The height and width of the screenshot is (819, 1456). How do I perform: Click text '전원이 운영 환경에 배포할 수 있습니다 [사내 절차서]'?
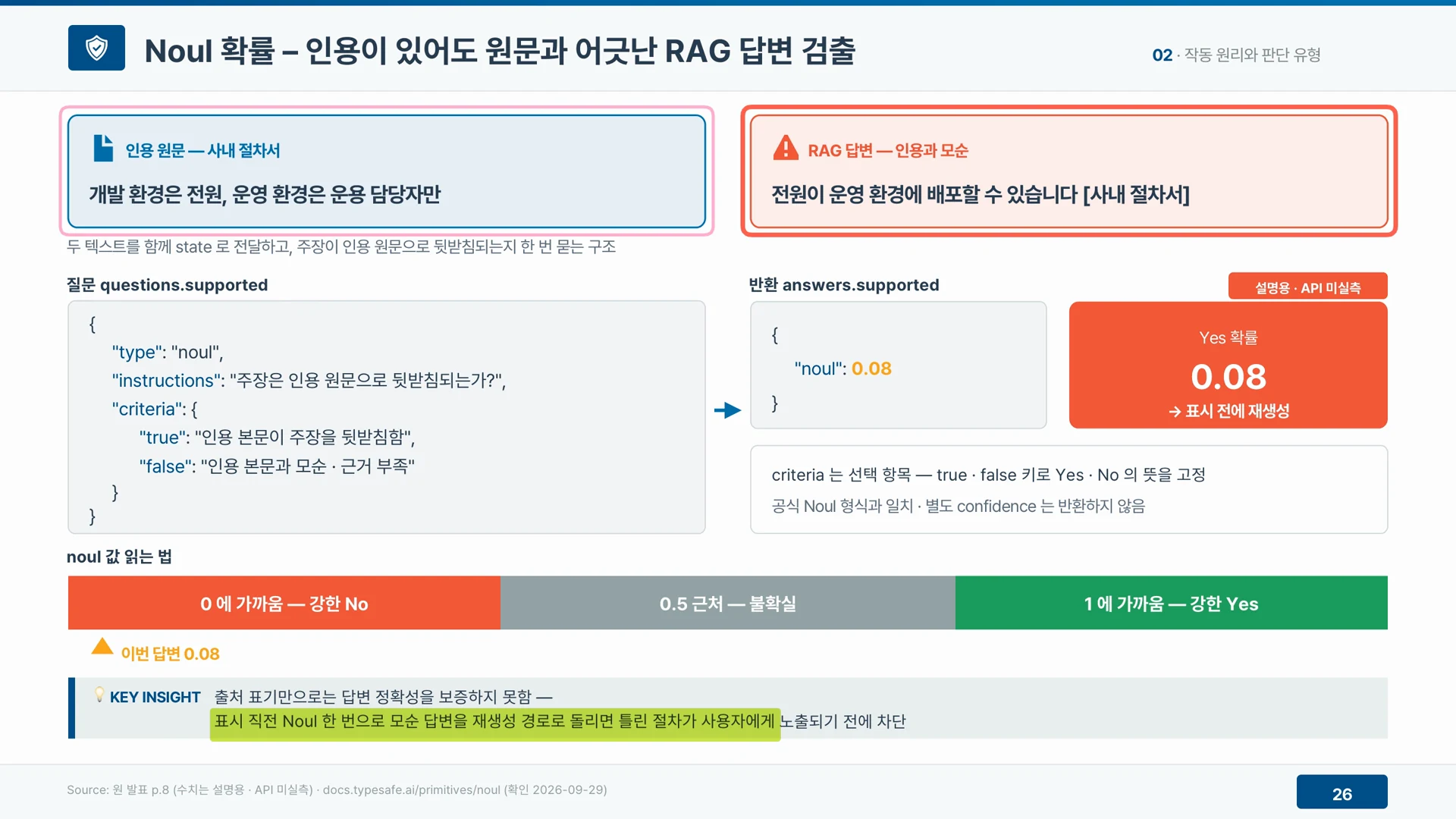(x=981, y=194)
